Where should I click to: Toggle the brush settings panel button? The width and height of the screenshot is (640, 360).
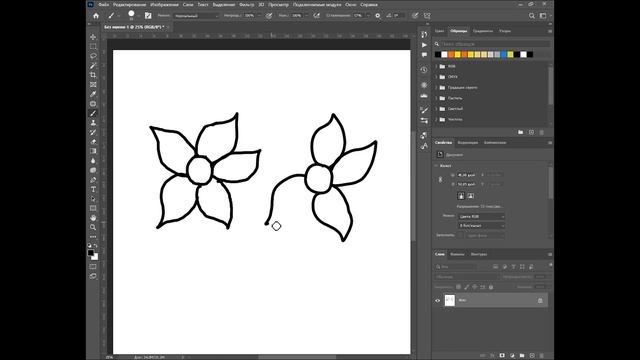click(148, 16)
